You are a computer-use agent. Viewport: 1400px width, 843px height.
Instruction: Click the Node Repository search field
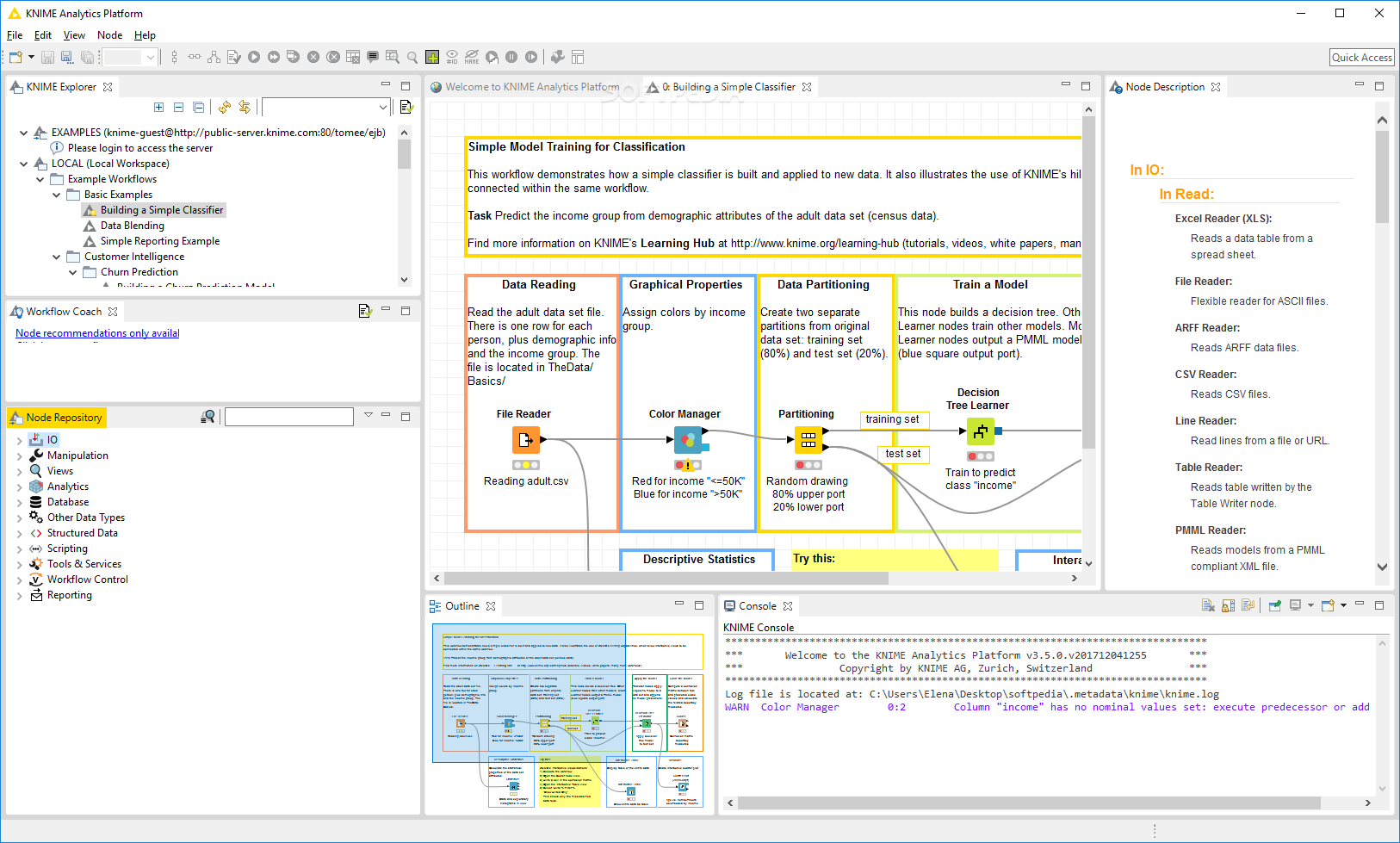click(289, 417)
